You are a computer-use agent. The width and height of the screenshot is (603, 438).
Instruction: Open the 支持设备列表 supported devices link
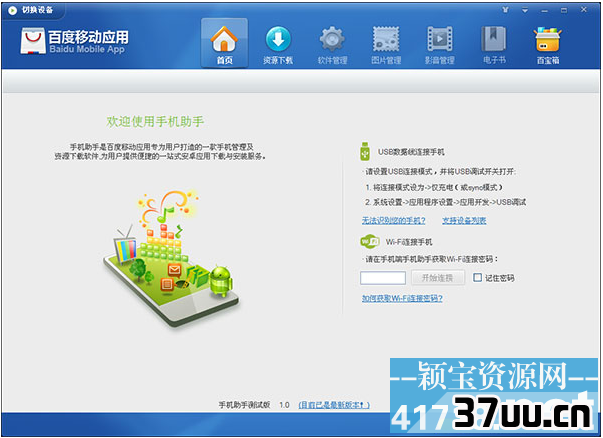464,220
